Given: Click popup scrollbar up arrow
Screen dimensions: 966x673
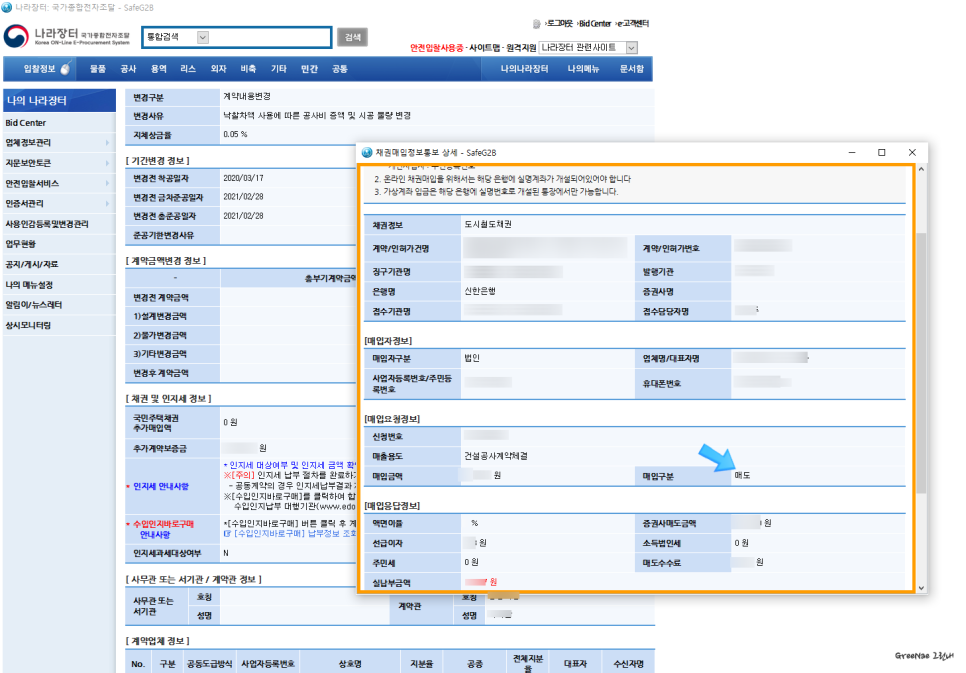Looking at the screenshot, I should (921, 169).
